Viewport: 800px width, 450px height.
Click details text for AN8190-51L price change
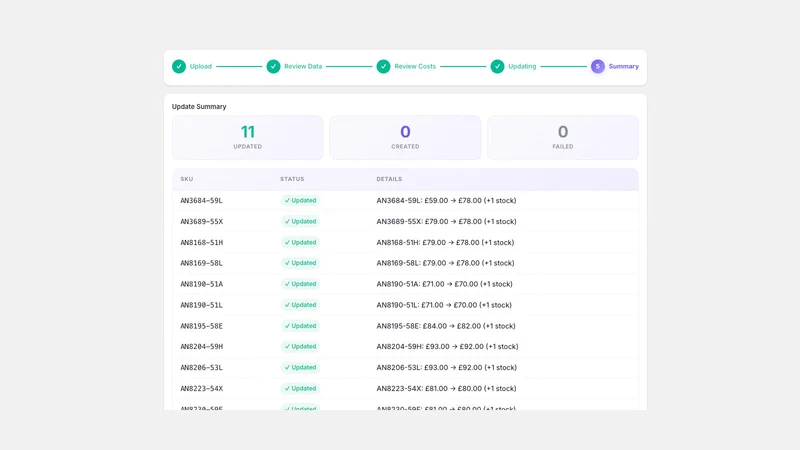pos(444,305)
